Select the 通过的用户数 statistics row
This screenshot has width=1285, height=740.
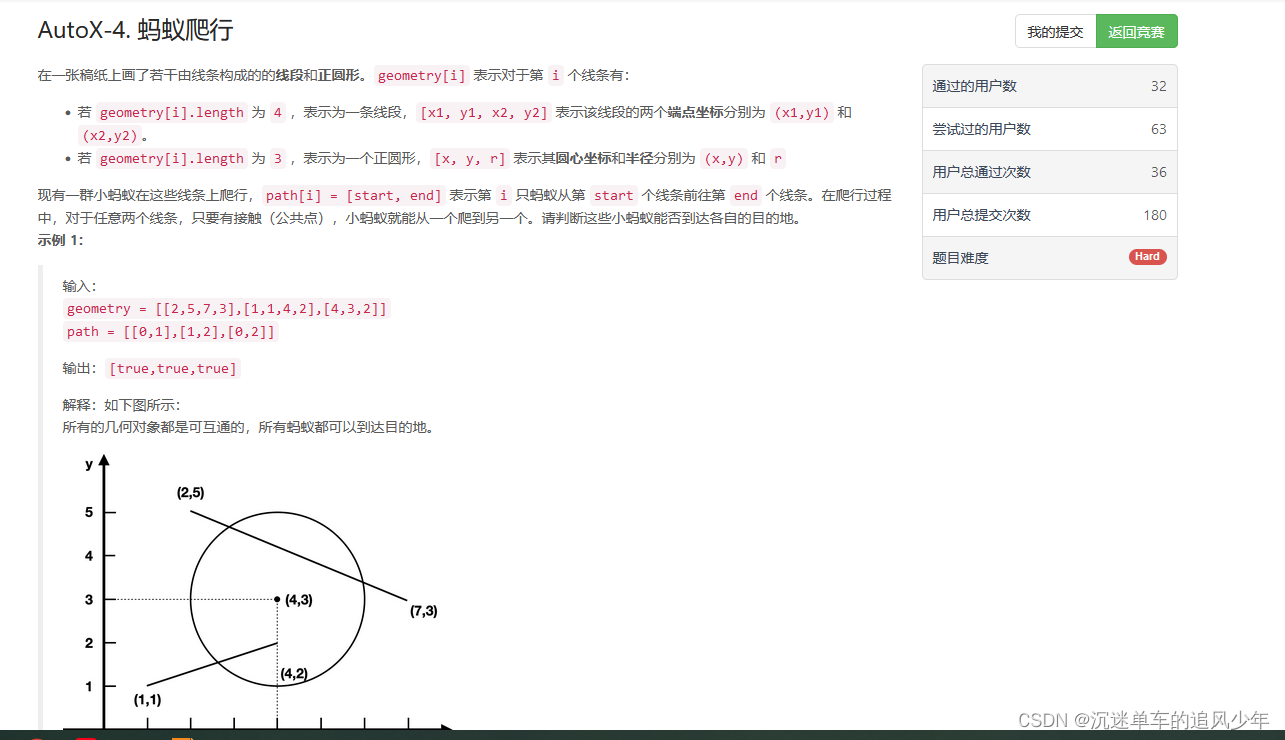point(1048,86)
